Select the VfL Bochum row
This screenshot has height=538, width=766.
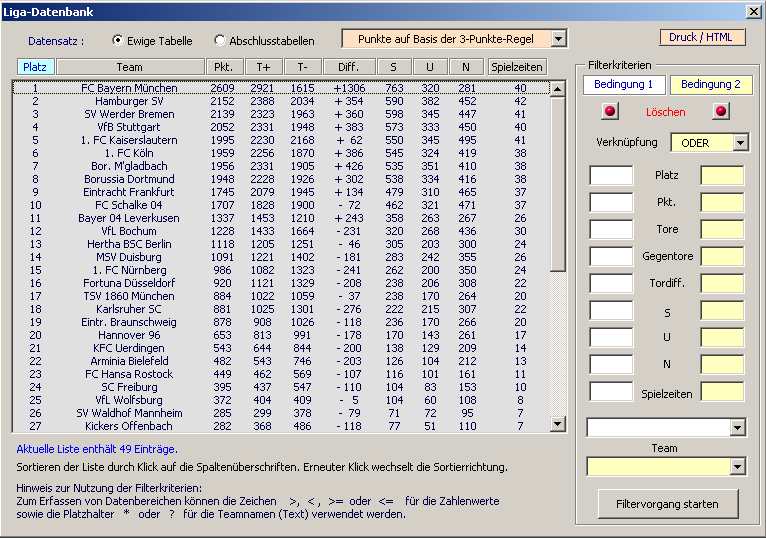pos(281,231)
